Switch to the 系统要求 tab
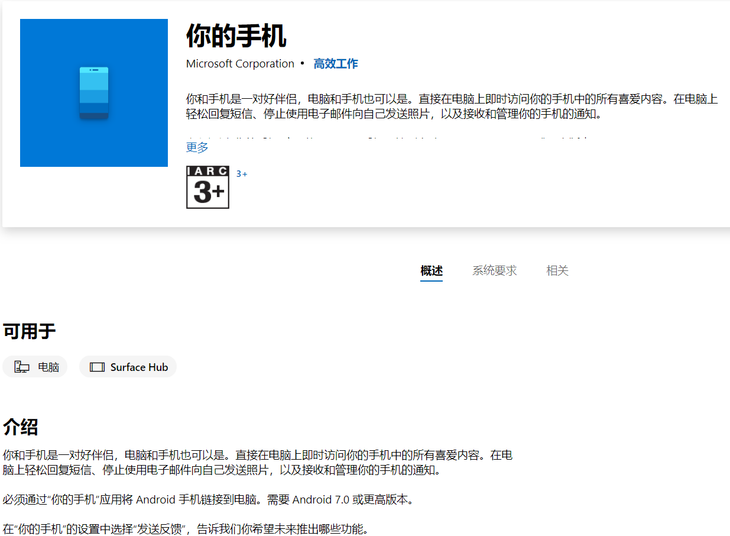The width and height of the screenshot is (730, 536). (x=494, y=271)
